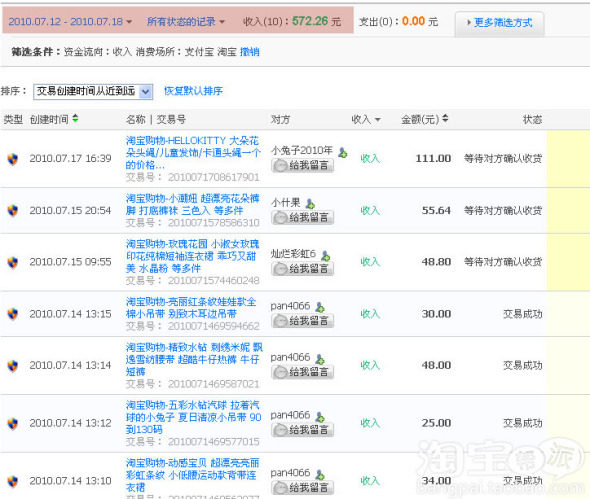590x499 pixels.
Task: Open the 玫瑰花园 小淑女玫瑰印花 transaction link
Action: tap(192, 256)
